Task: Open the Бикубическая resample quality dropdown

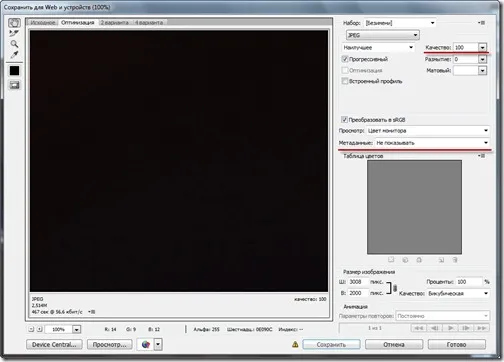Action: (458, 293)
